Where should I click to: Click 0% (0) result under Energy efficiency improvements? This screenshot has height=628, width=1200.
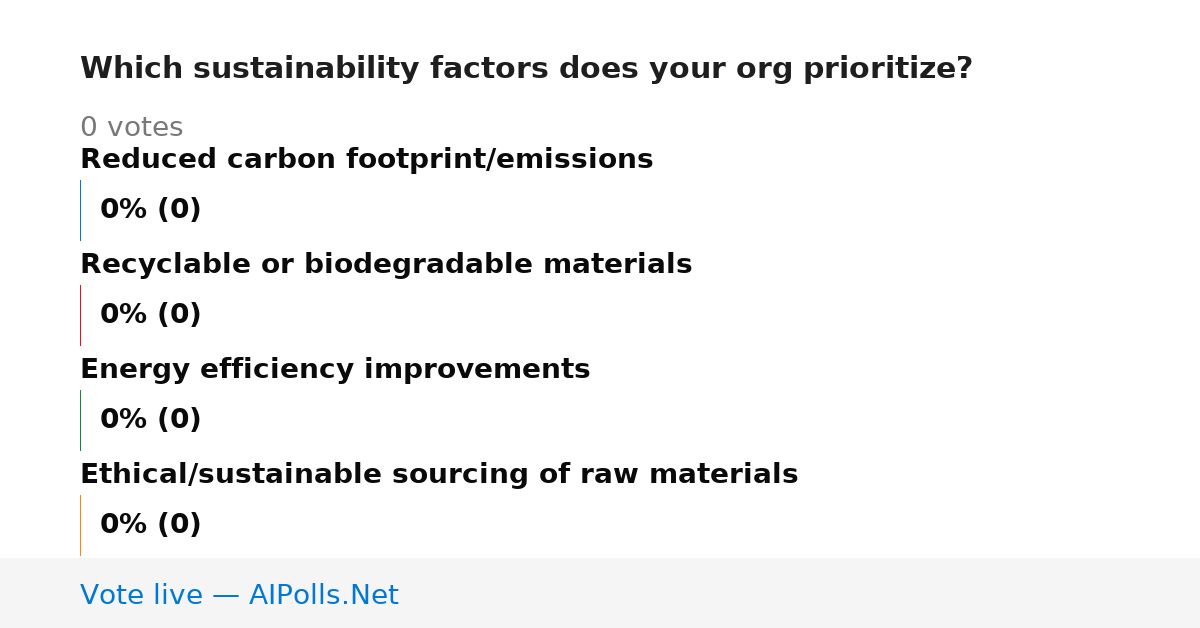(151, 420)
